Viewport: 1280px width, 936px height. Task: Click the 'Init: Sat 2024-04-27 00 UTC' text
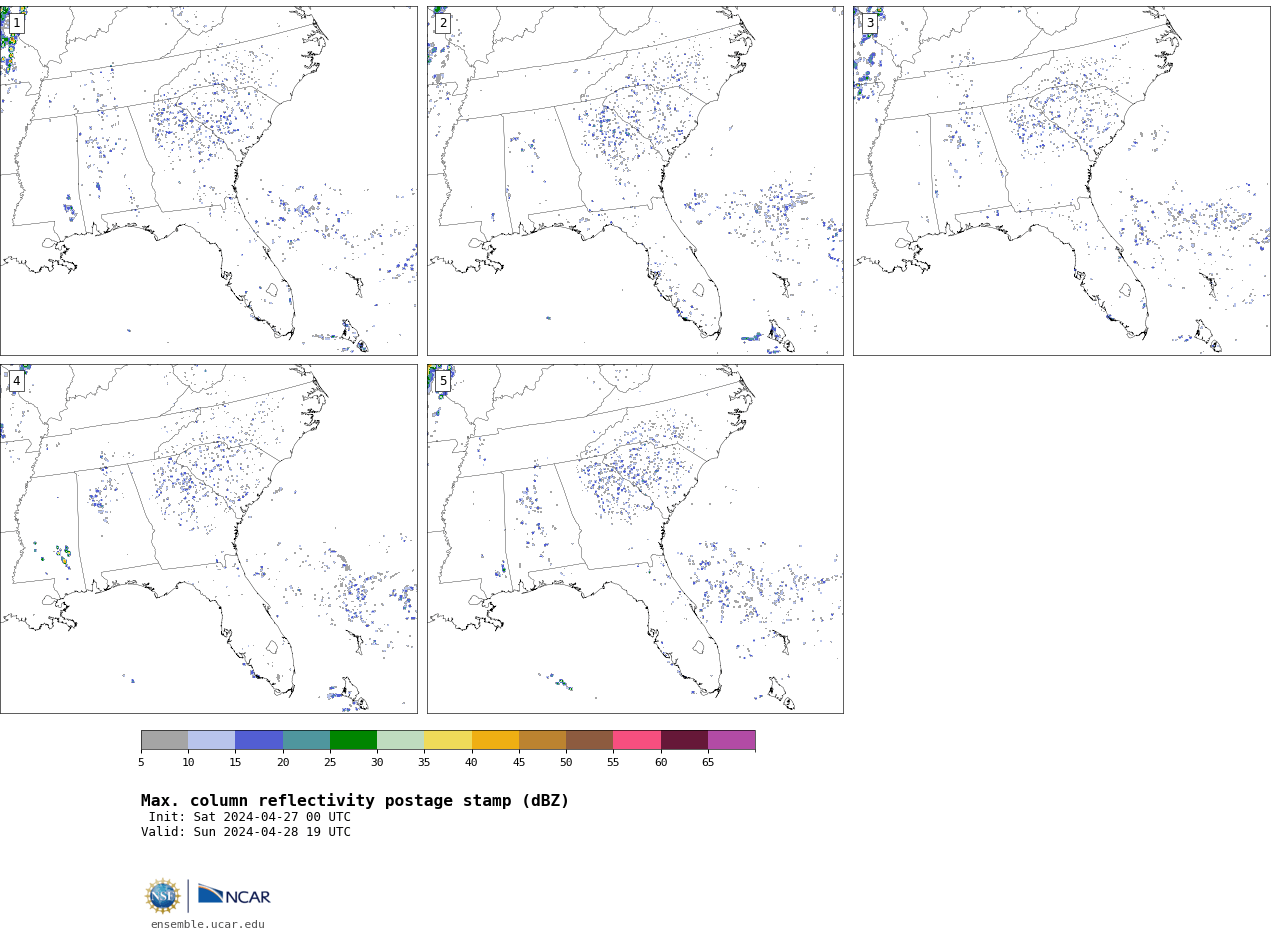click(250, 817)
